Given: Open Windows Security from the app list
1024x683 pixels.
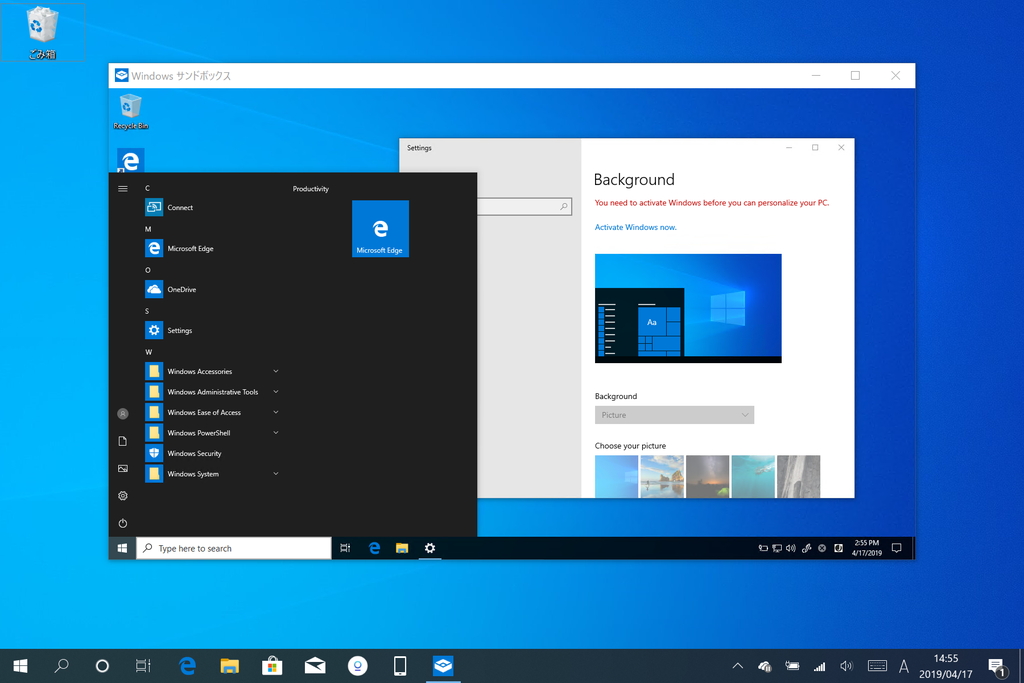Looking at the screenshot, I should [184, 453].
